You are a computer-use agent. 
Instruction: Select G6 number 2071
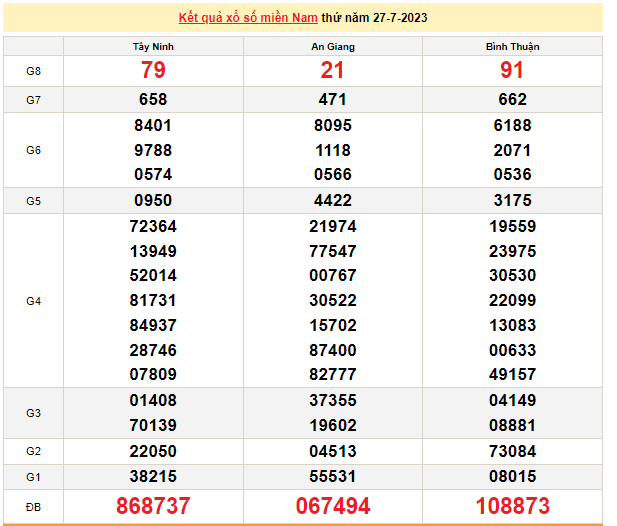512,150
